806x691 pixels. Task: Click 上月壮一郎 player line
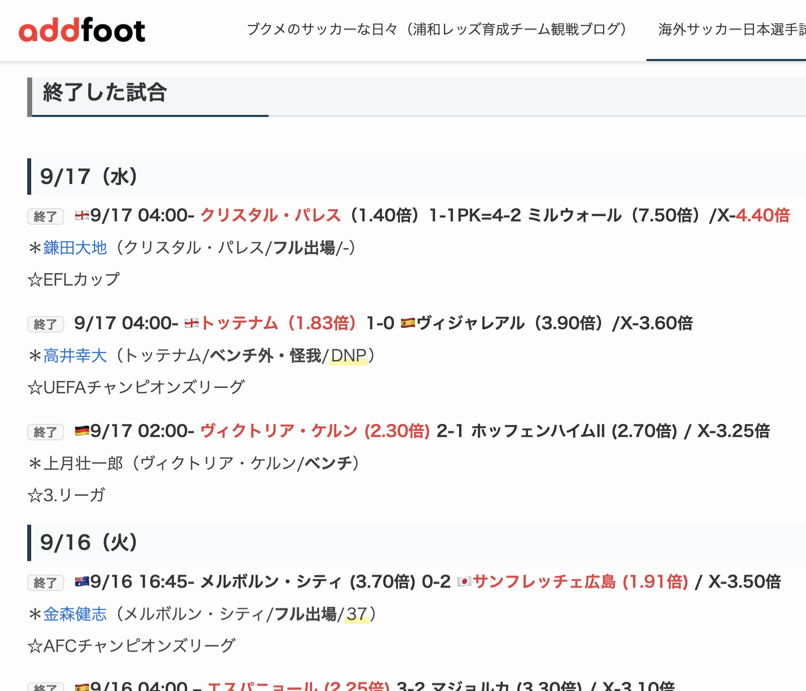193,463
